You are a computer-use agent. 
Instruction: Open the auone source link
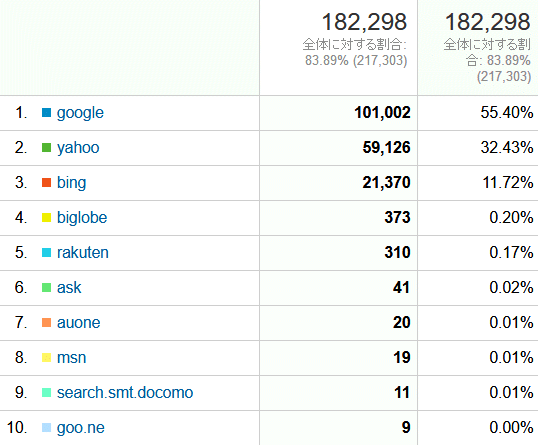tap(78, 323)
